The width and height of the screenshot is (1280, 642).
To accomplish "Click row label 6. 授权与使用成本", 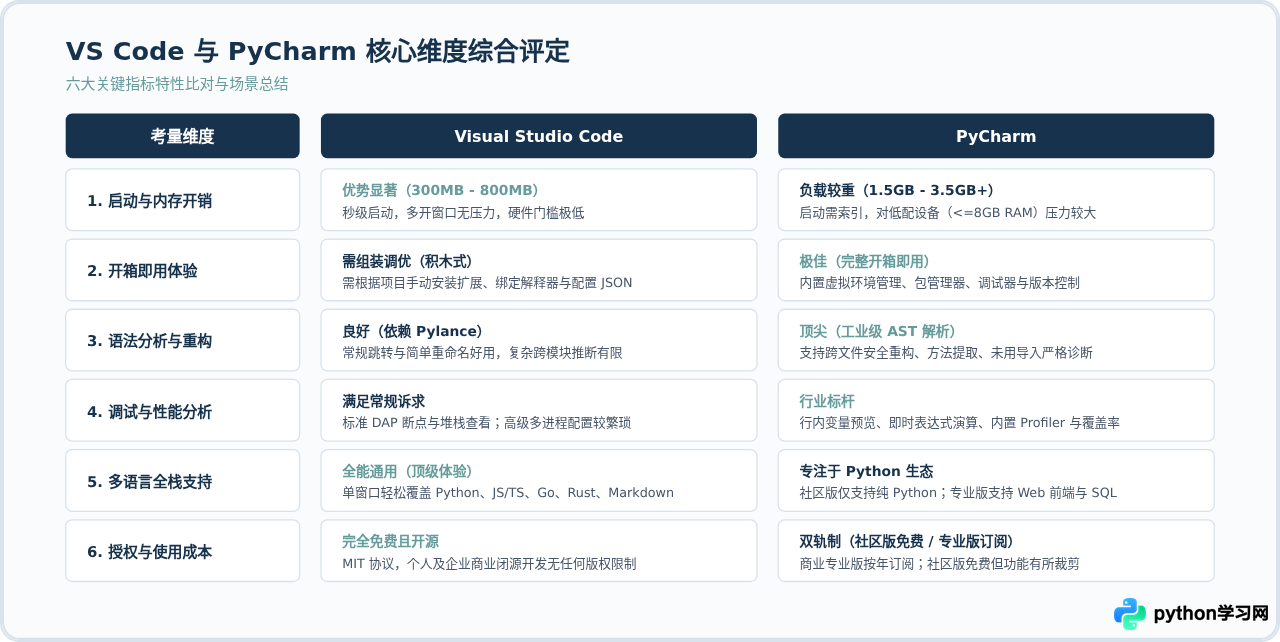I will [149, 551].
